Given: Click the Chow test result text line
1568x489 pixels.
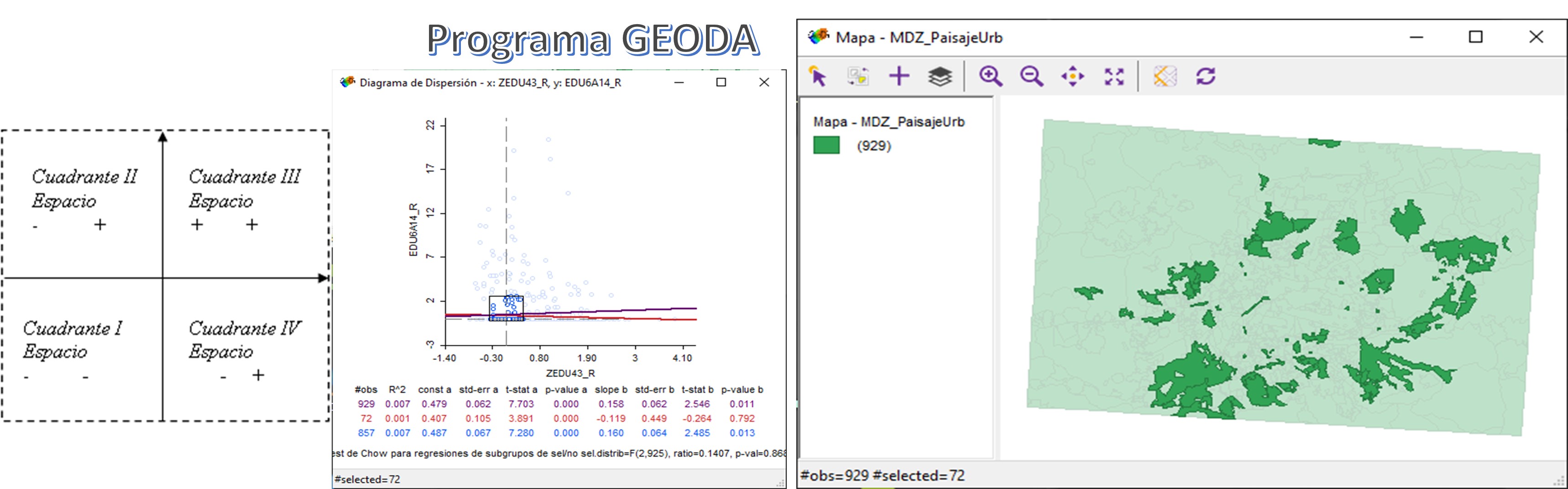Looking at the screenshot, I should 559,453.
